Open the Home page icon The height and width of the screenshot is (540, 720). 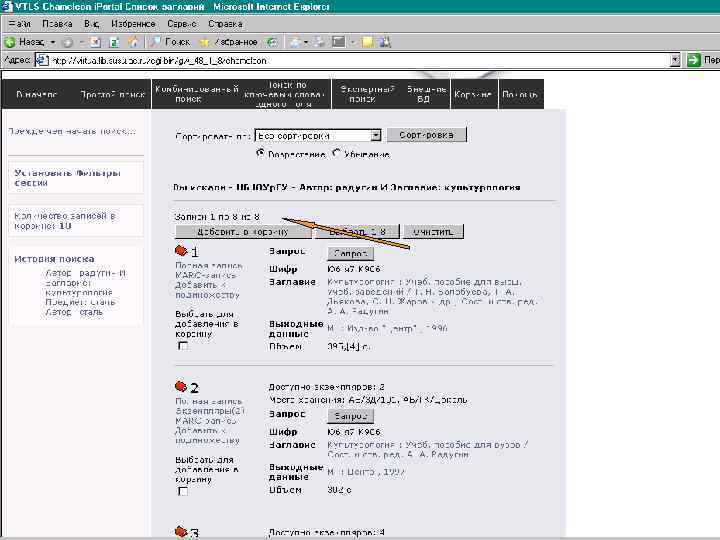(134, 42)
